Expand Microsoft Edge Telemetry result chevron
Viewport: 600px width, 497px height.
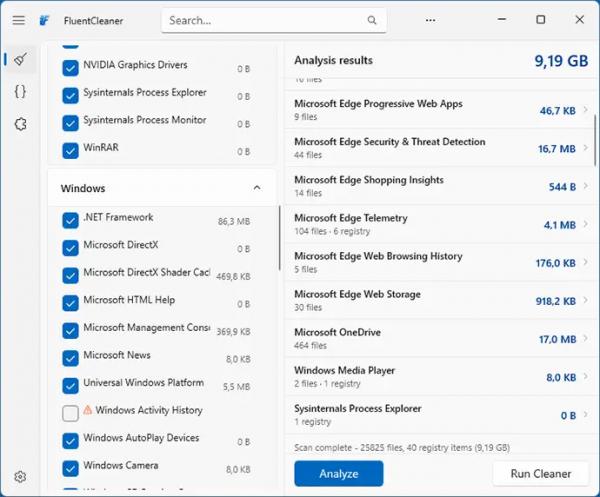(x=585, y=224)
